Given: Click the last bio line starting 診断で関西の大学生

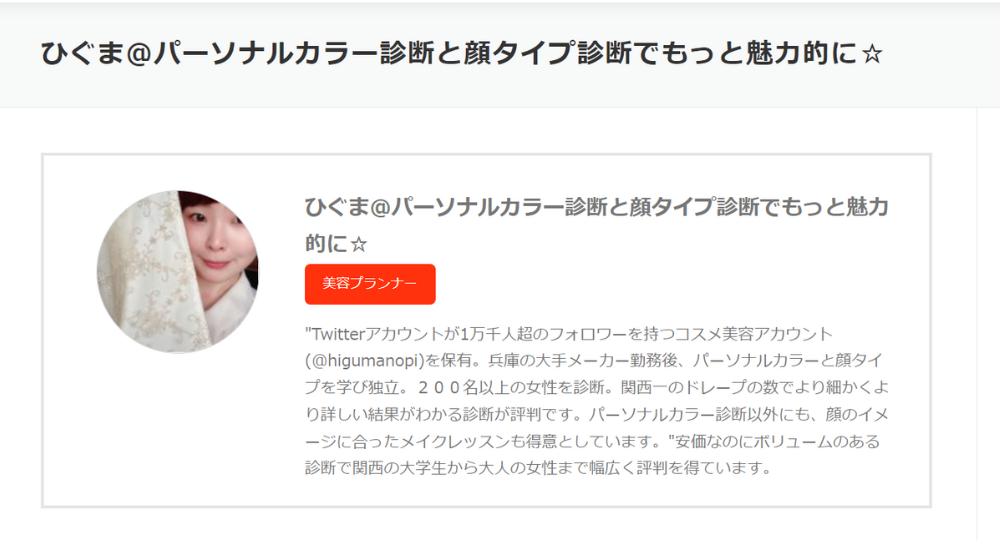Looking at the screenshot, I should click(538, 468).
